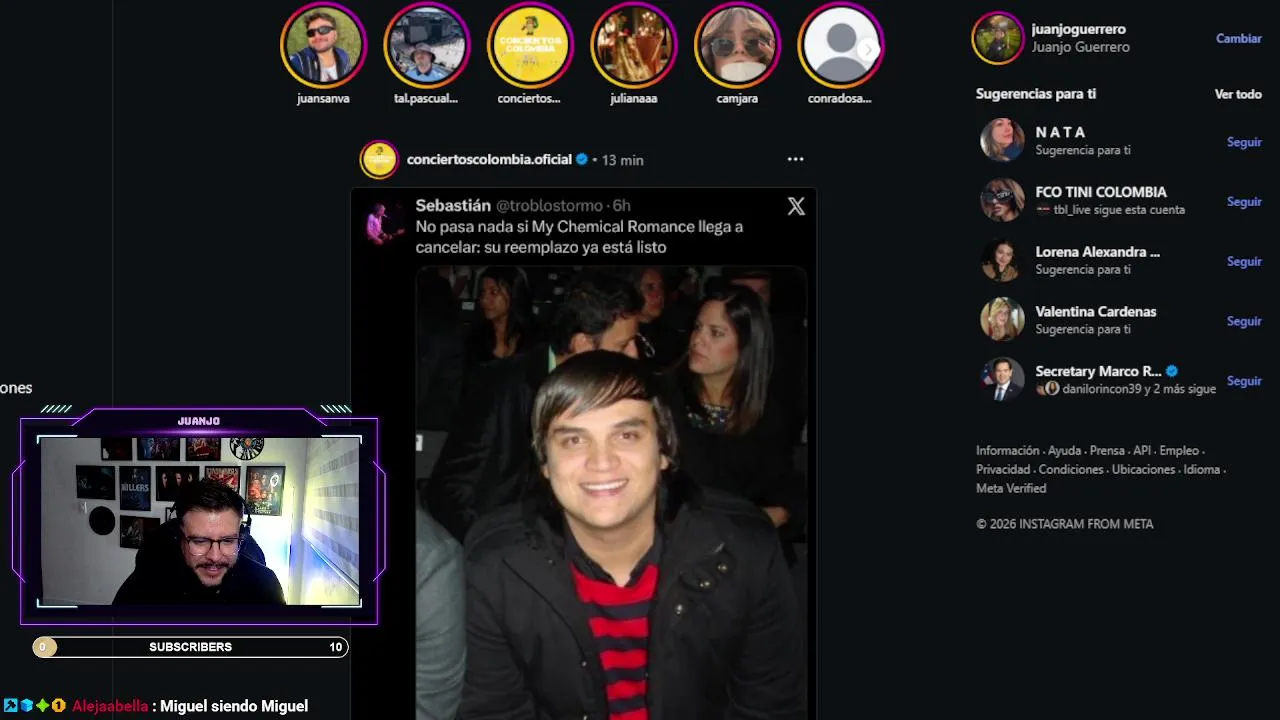The width and height of the screenshot is (1280, 720).
Task: Open the post photo of smiling man
Action: tap(611, 493)
